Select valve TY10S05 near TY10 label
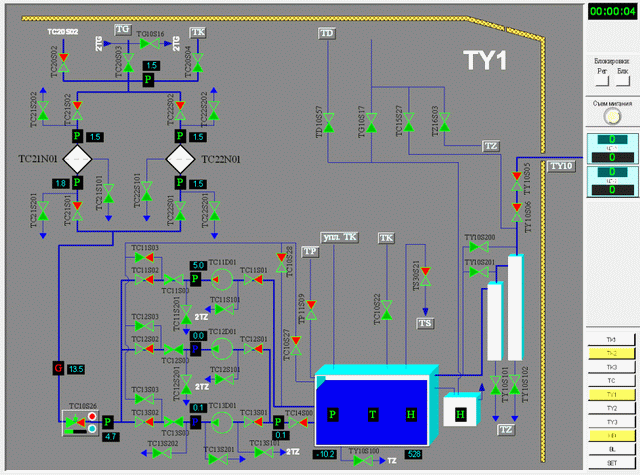The width and height of the screenshot is (640, 475). pos(517,182)
